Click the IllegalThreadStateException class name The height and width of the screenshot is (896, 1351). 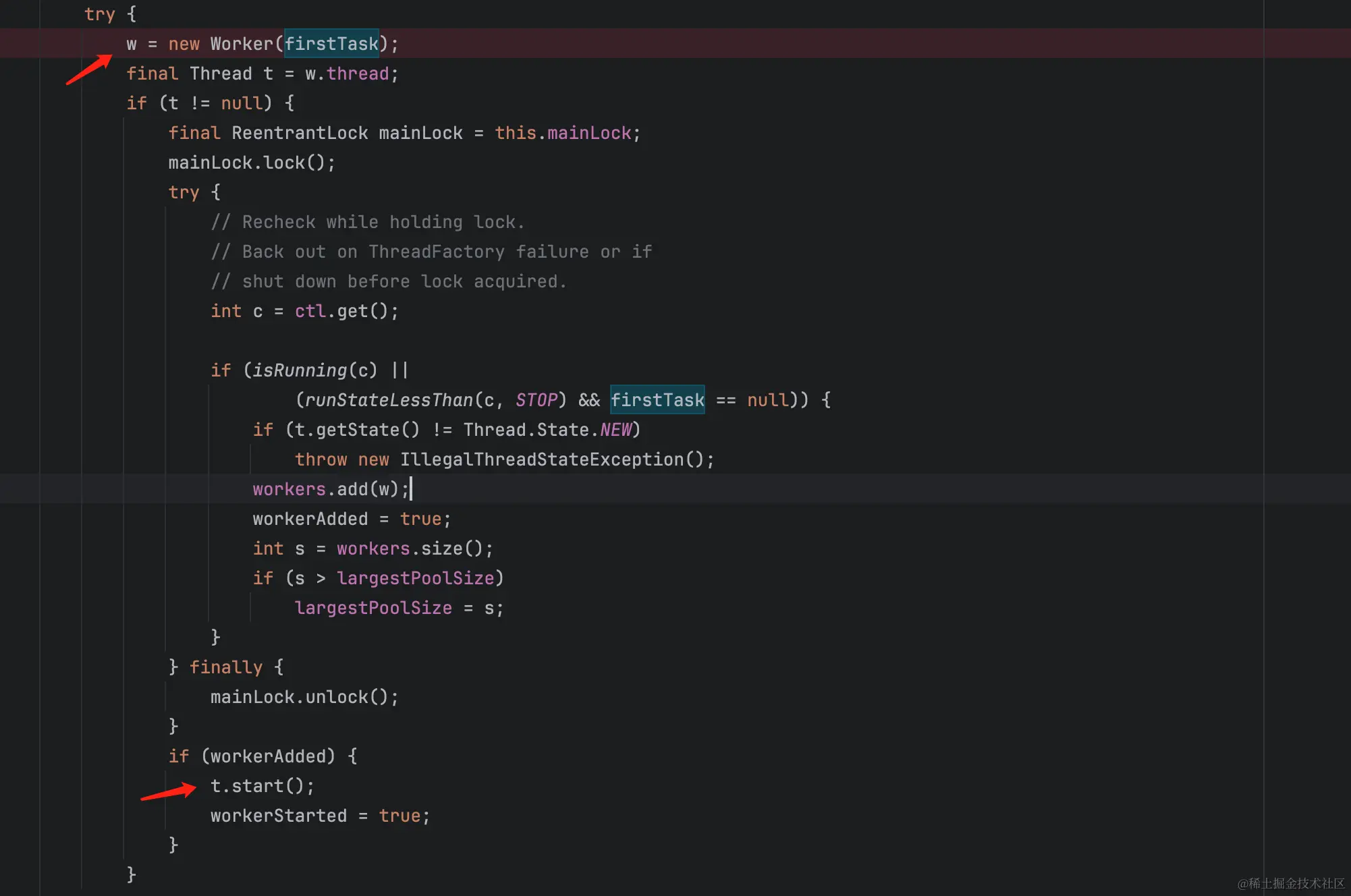pos(542,459)
